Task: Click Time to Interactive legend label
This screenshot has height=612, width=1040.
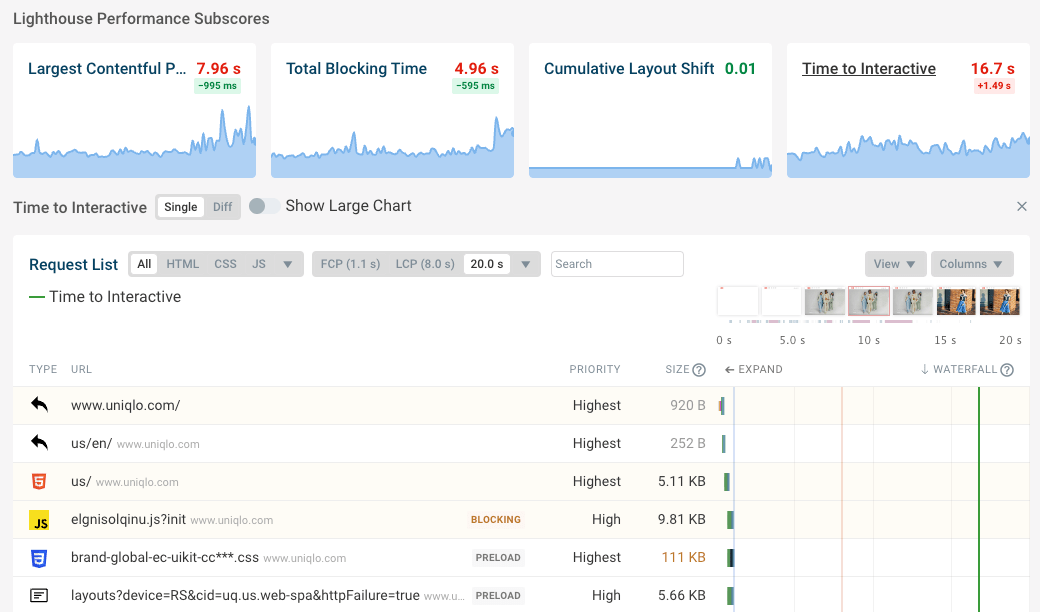Action: pos(115,296)
